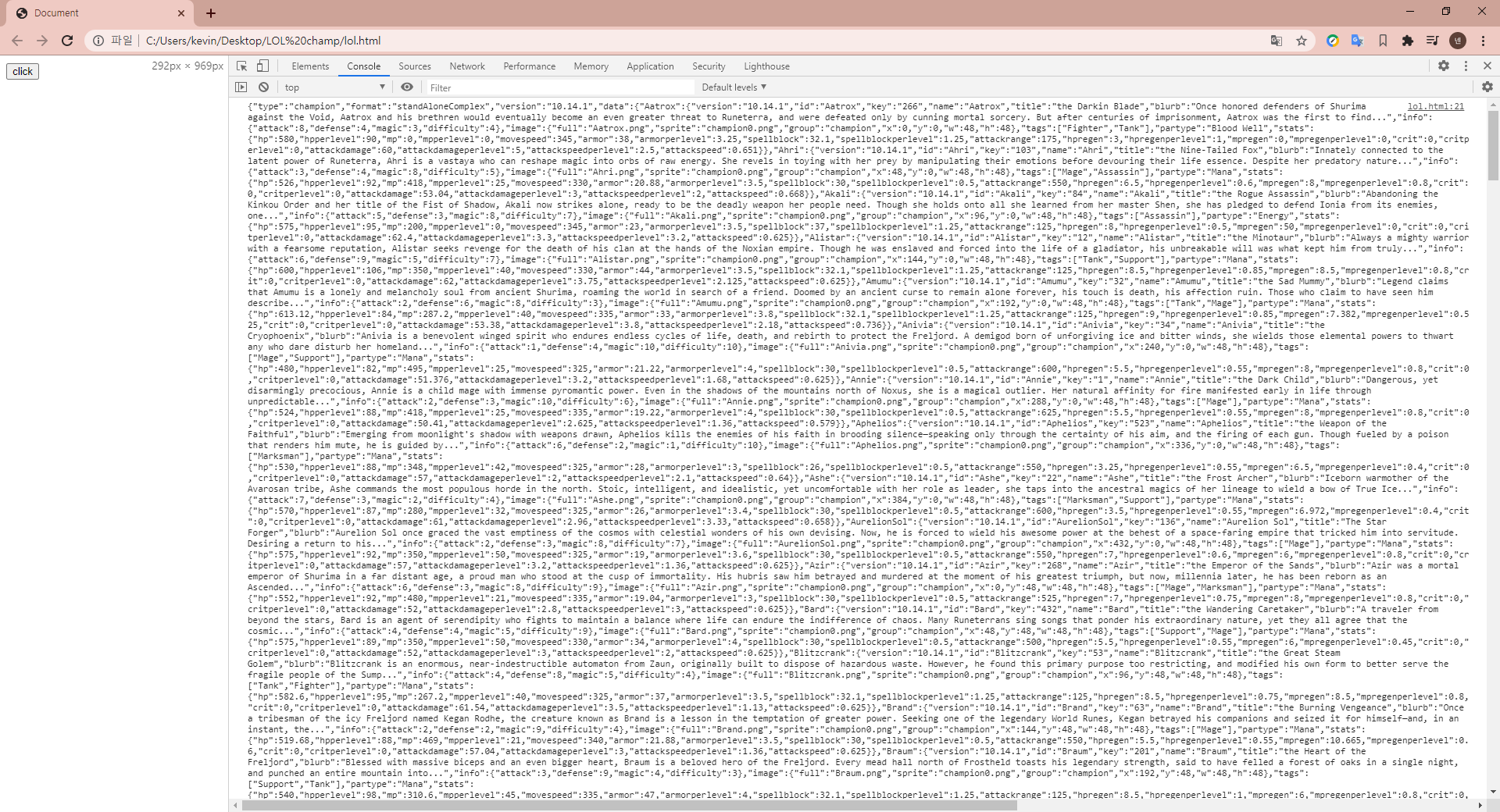Image resolution: width=1500 pixels, height=812 pixels.
Task: Click the scroll-right arrow at console bottom
Action: click(1480, 805)
